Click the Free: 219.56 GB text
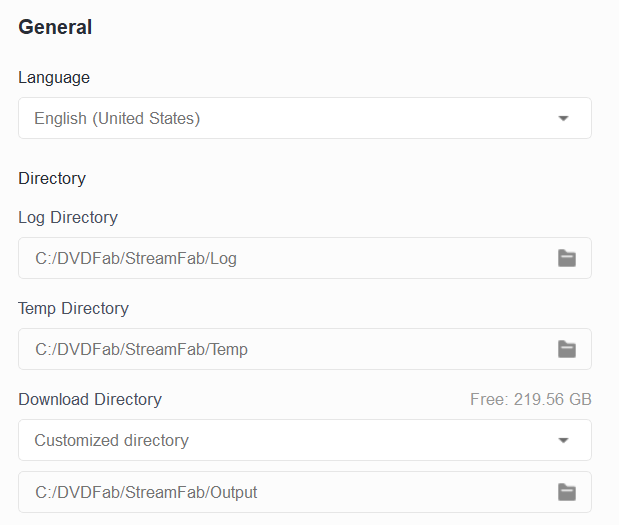619x525 pixels. point(531,399)
